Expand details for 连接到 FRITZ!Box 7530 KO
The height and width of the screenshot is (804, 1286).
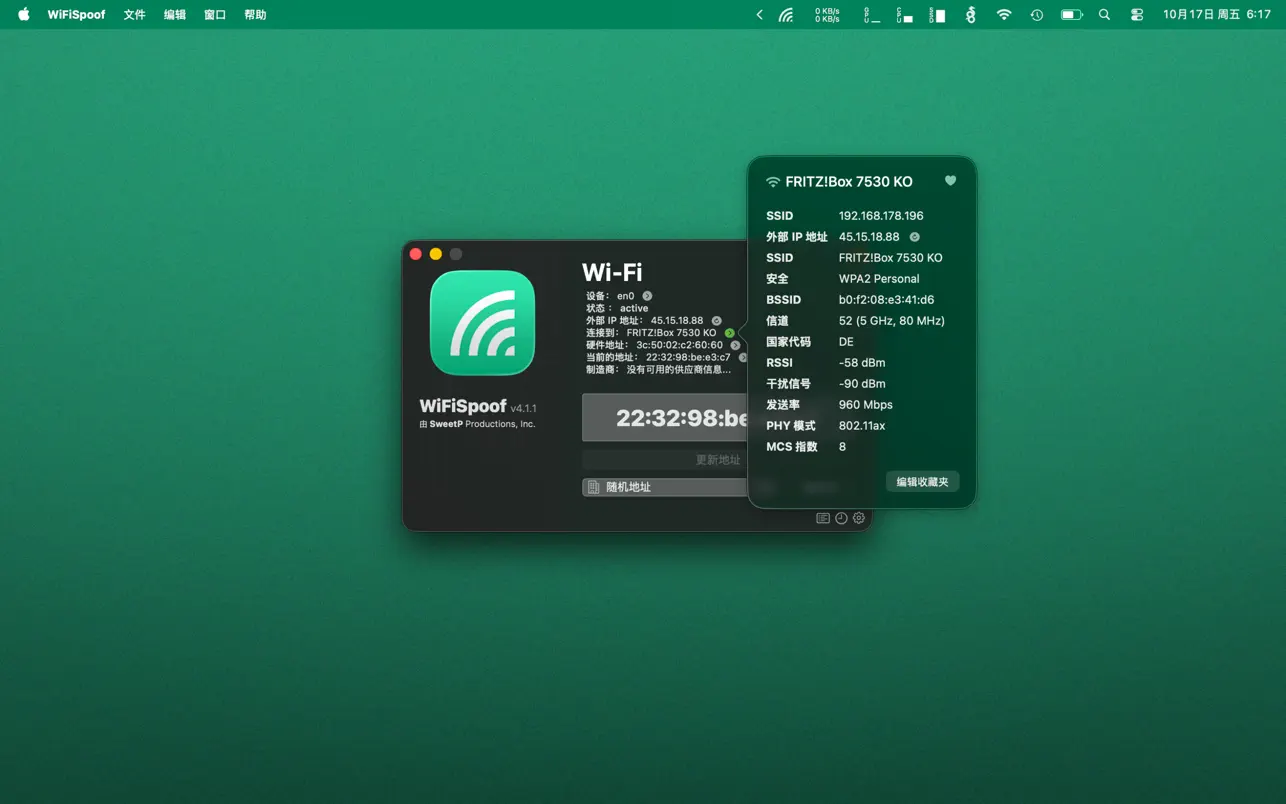point(730,333)
